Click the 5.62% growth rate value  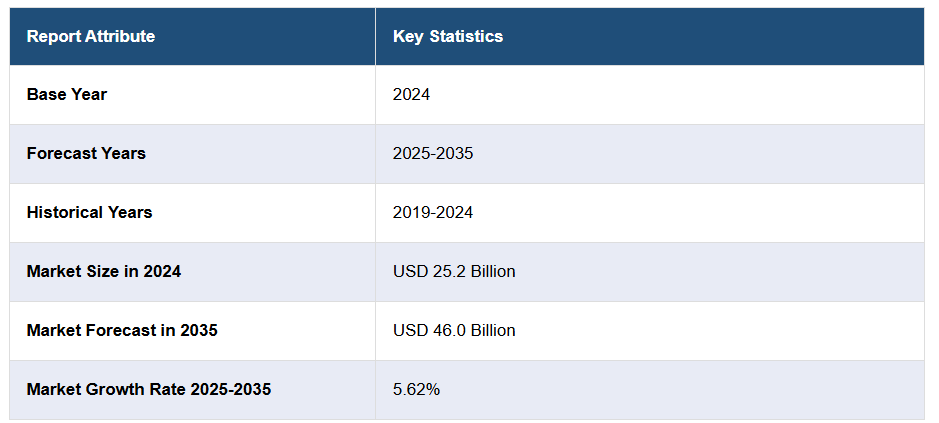[416, 390]
